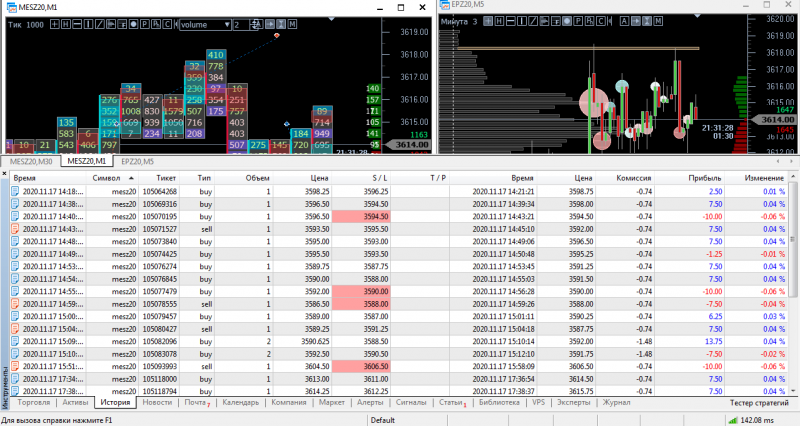Click the H icon in EPZ20,M5 toolbar
800x426 pixels.
click(x=499, y=21)
